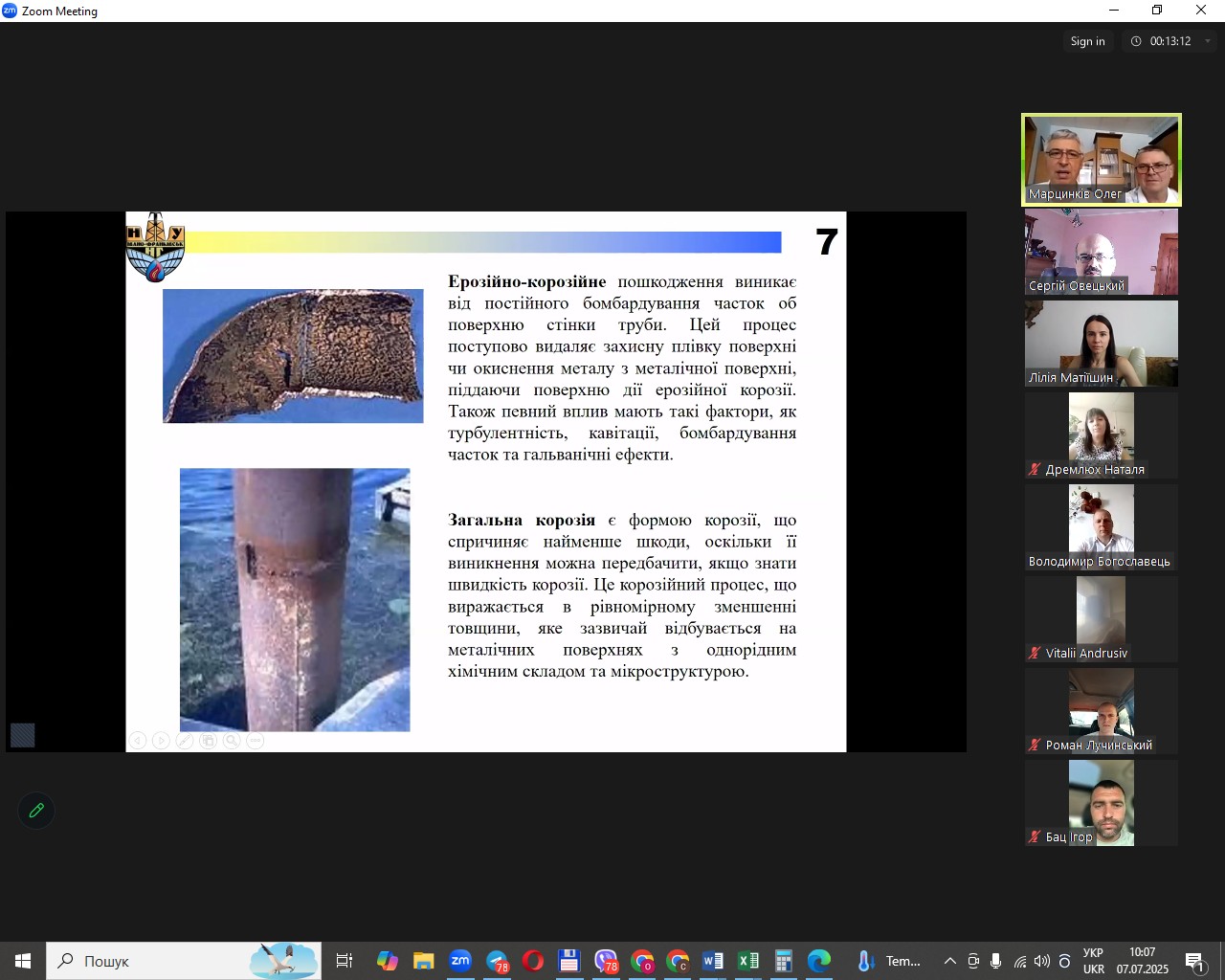Image resolution: width=1225 pixels, height=980 pixels.
Task: Click muted mic icon beside Vitalii Andrusiv
Action: pyautogui.click(x=1035, y=653)
